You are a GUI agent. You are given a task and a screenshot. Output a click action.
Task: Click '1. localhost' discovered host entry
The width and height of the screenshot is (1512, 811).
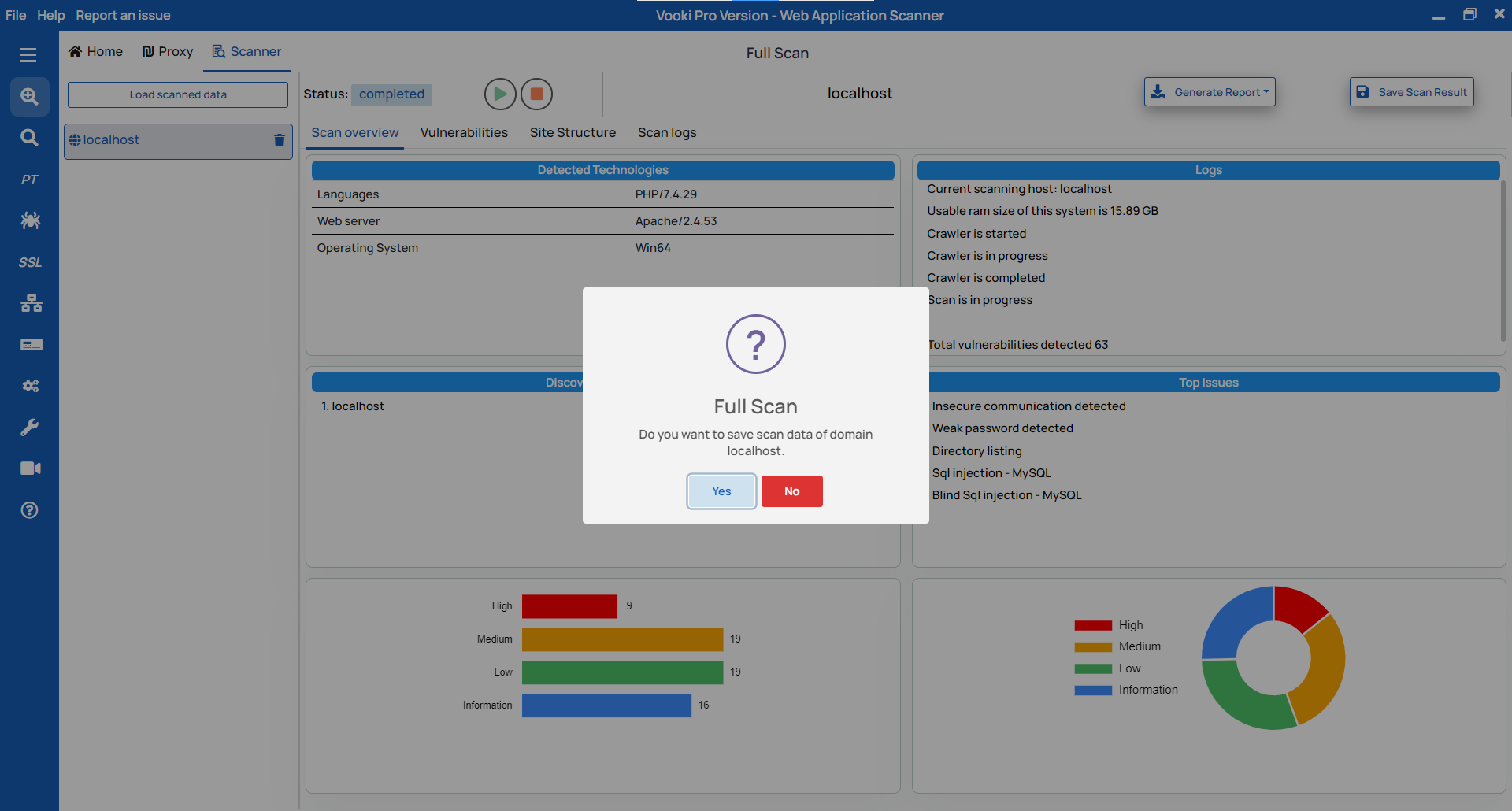(x=353, y=406)
